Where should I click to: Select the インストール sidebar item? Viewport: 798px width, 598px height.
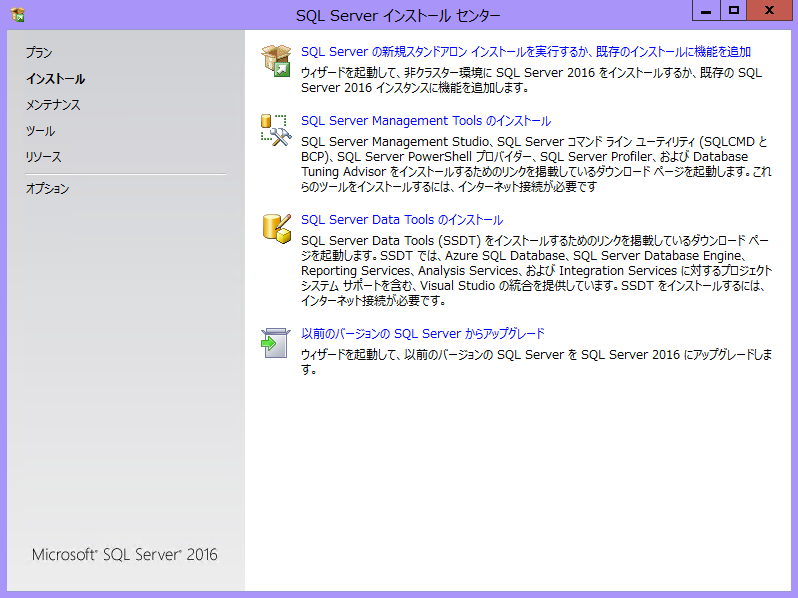(55, 79)
